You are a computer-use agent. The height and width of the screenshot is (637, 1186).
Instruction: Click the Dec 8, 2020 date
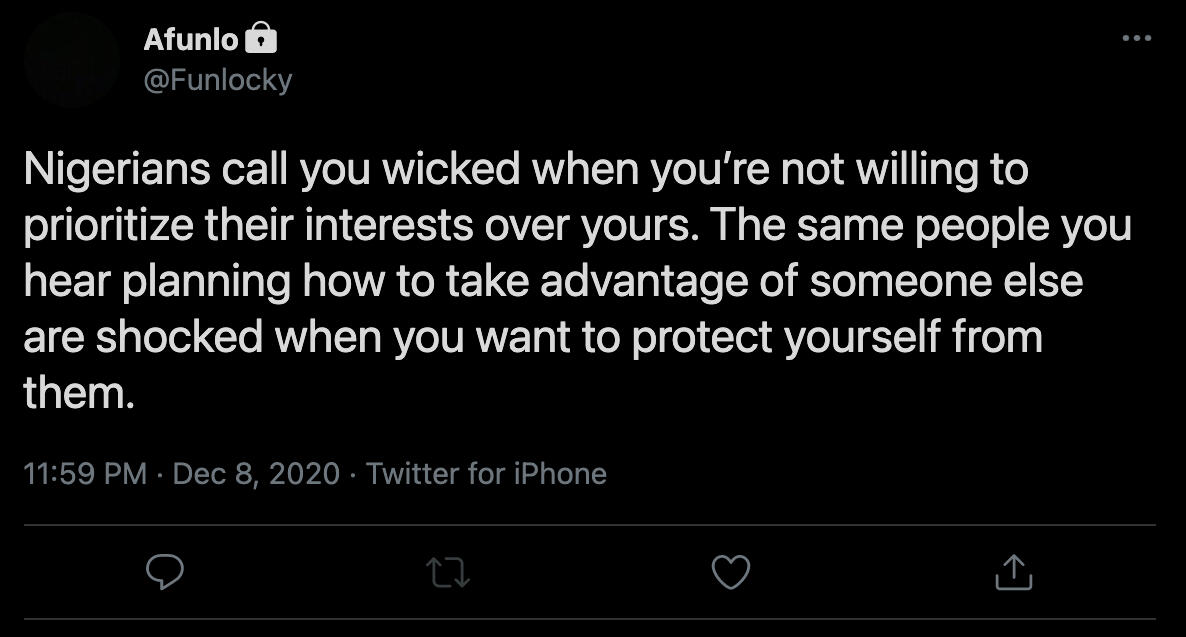256,473
